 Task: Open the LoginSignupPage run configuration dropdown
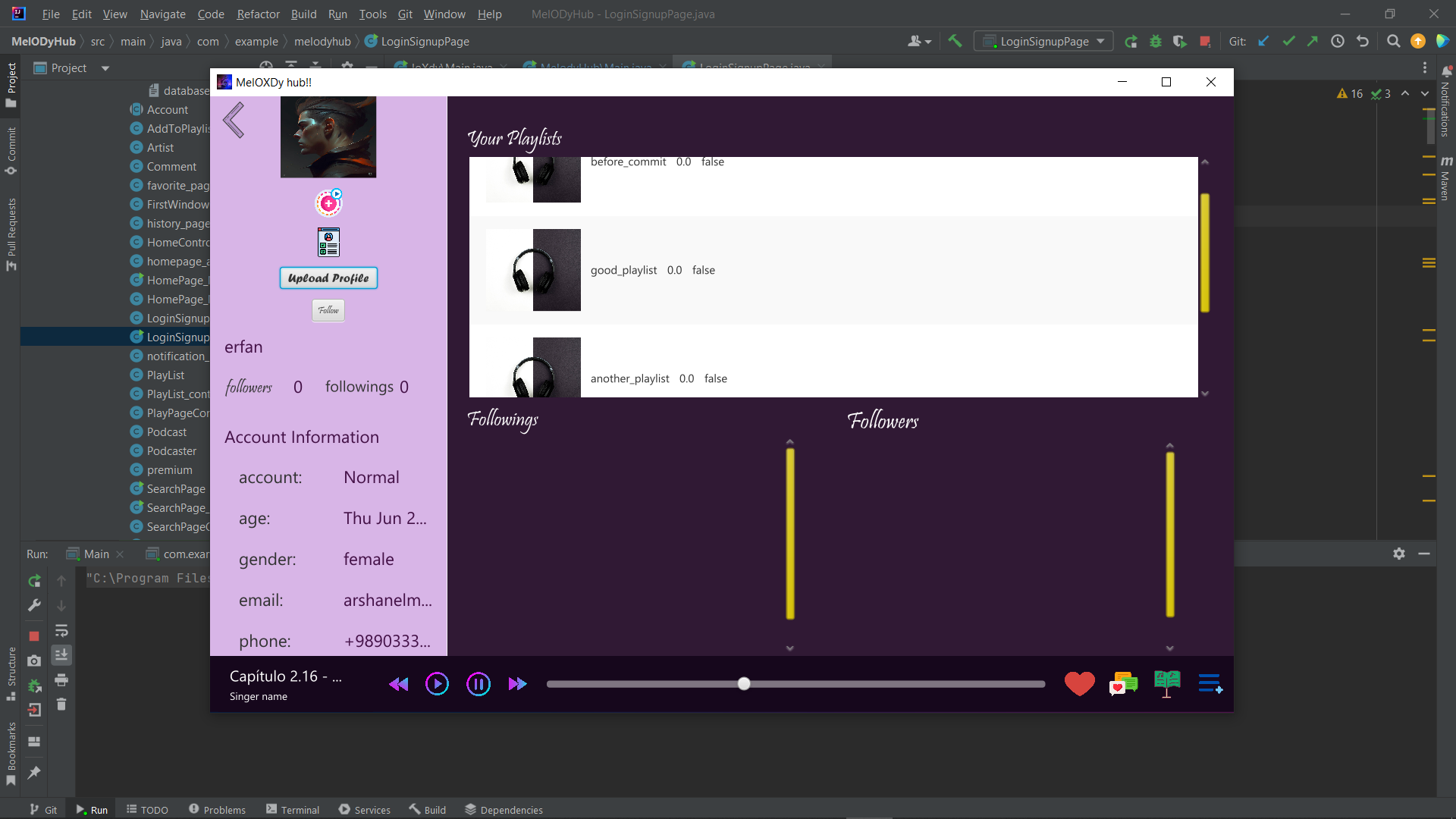tap(1102, 41)
